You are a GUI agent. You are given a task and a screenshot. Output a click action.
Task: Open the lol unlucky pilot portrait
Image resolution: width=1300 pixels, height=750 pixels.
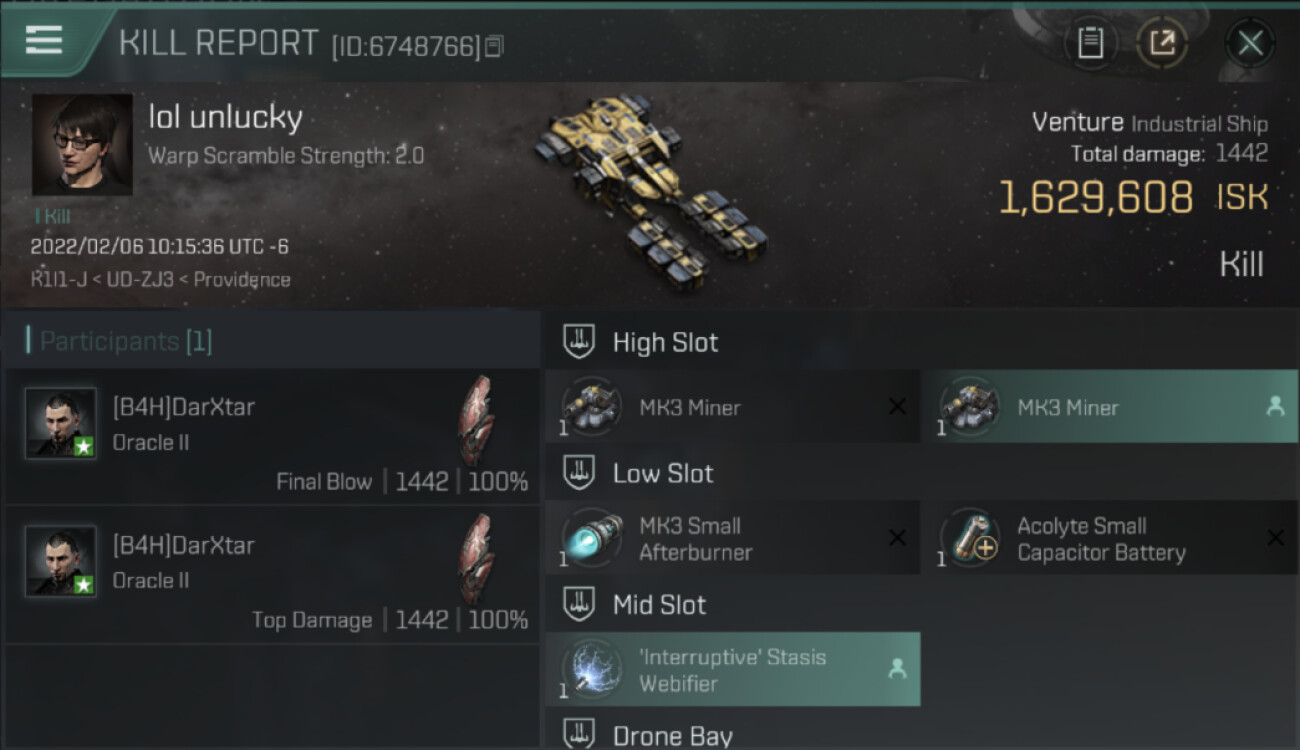(x=82, y=145)
